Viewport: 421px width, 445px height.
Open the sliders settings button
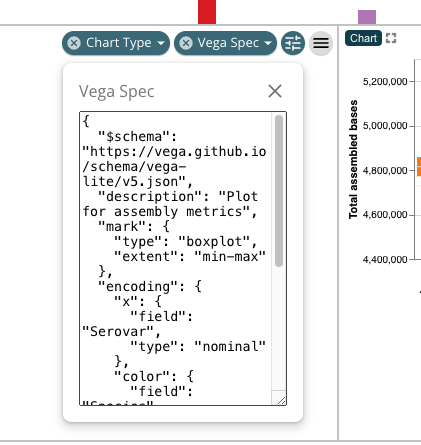point(293,43)
